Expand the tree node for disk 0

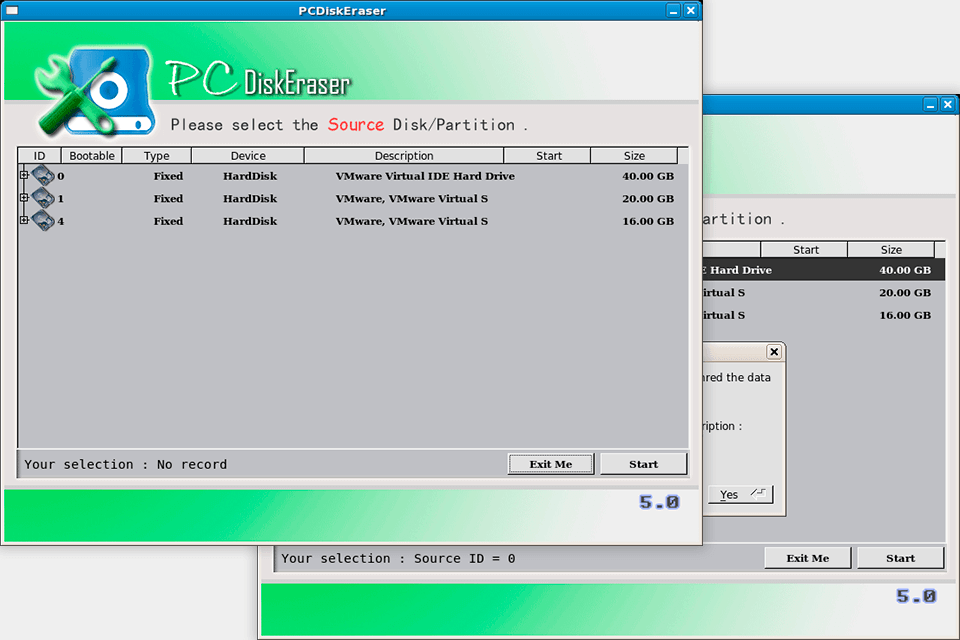tap(23, 175)
